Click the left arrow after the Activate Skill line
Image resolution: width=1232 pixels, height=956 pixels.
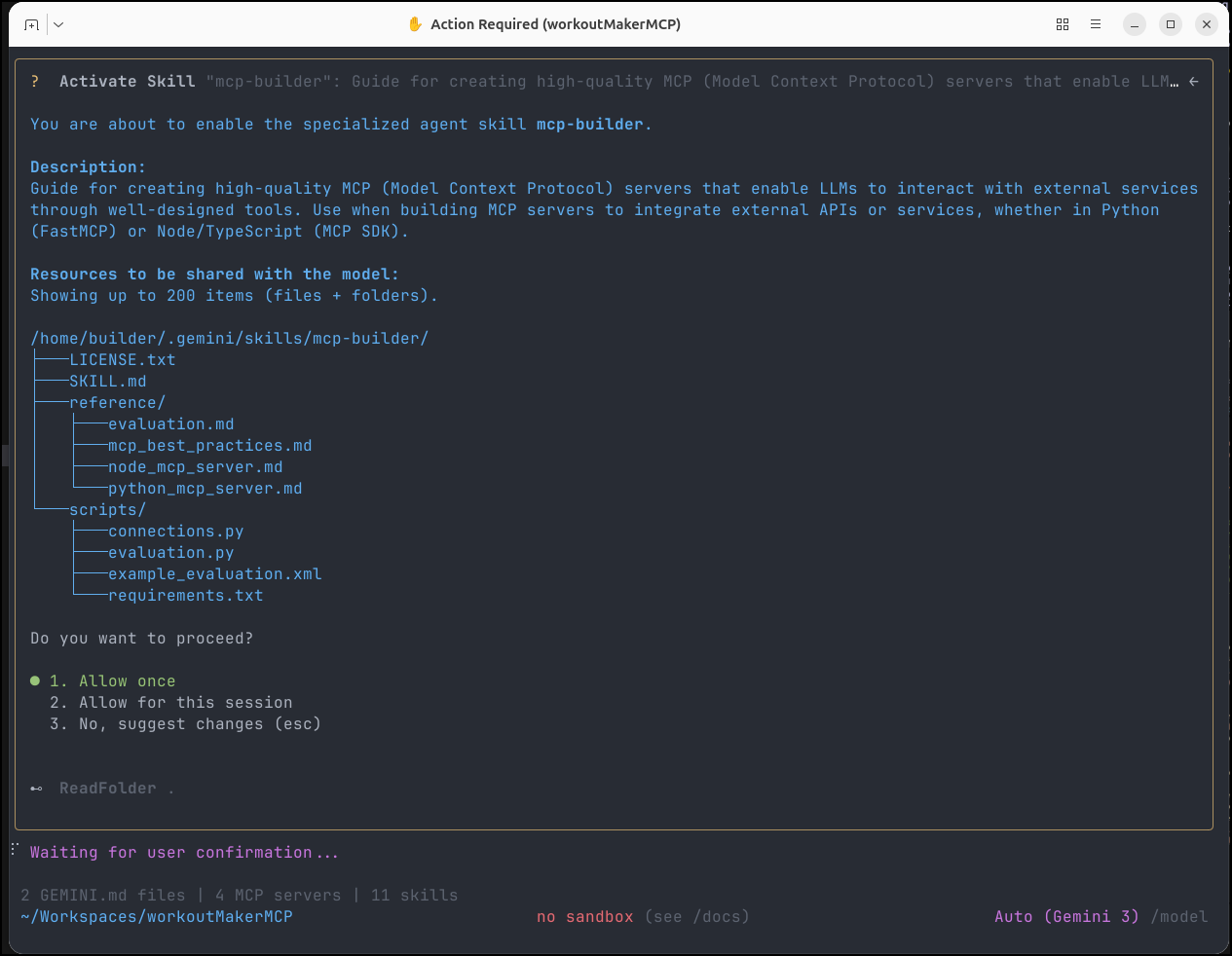coord(1194,82)
